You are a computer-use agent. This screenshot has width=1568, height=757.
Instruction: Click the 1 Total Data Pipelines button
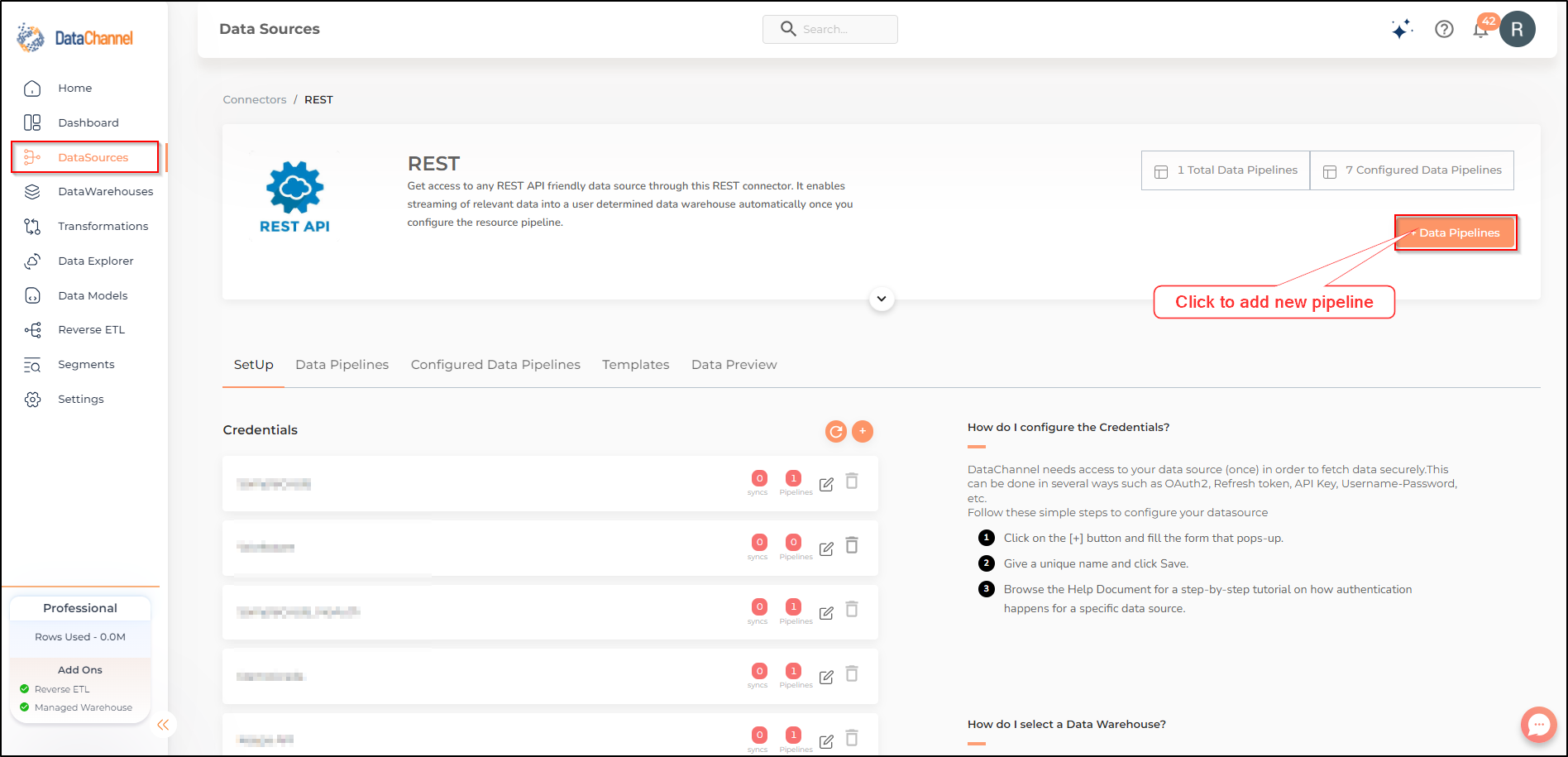click(x=1226, y=170)
